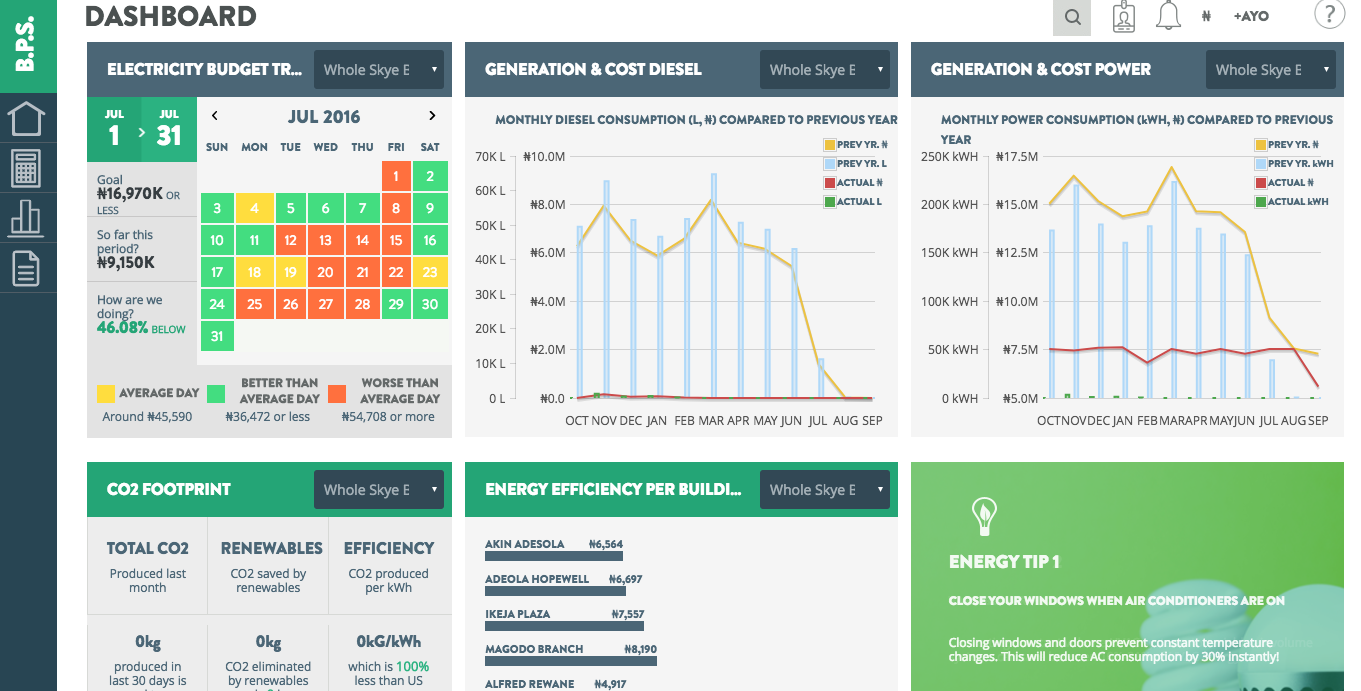Click the So far ₦9,150K value

[126, 264]
